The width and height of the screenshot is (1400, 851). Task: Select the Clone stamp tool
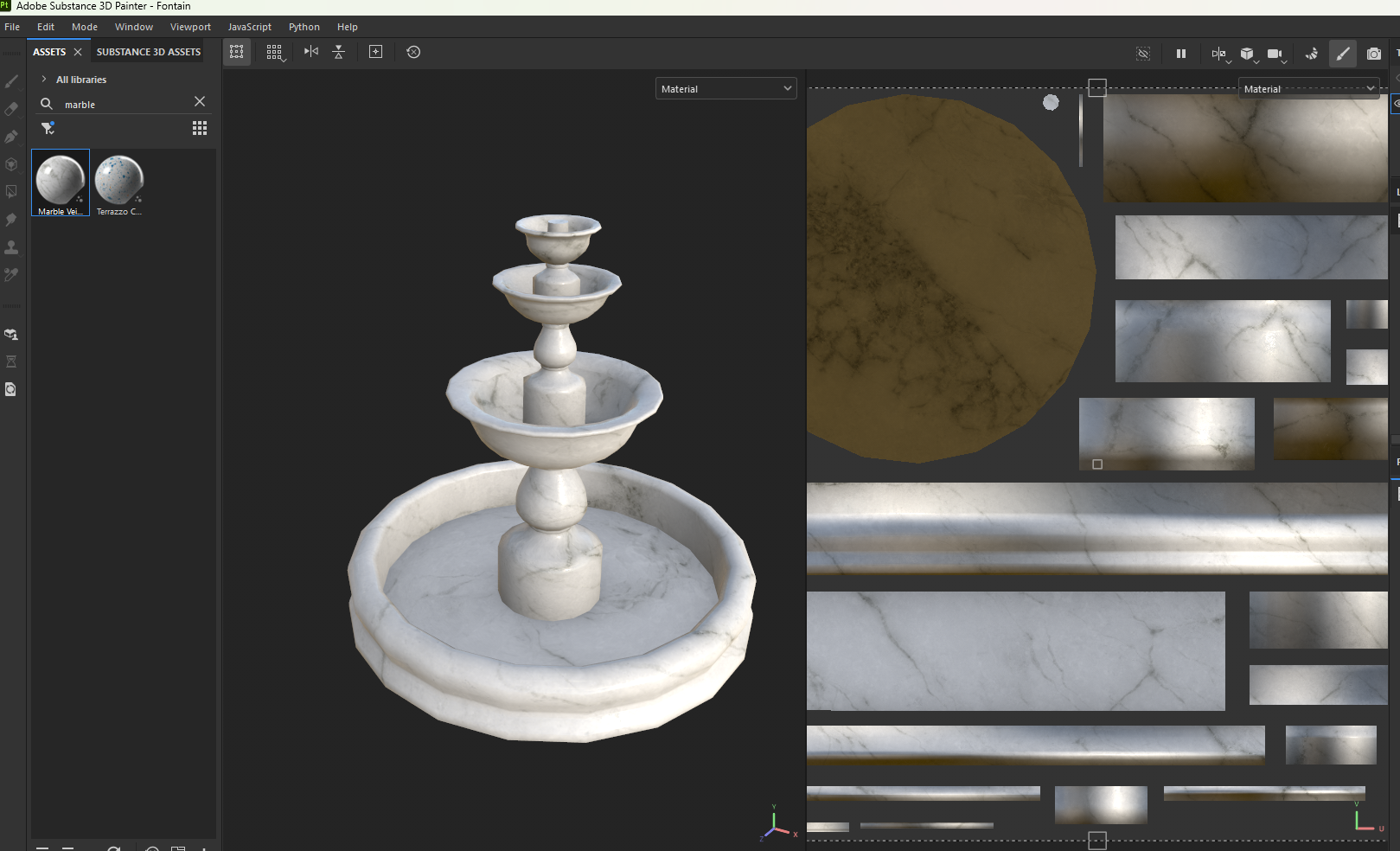(x=11, y=247)
